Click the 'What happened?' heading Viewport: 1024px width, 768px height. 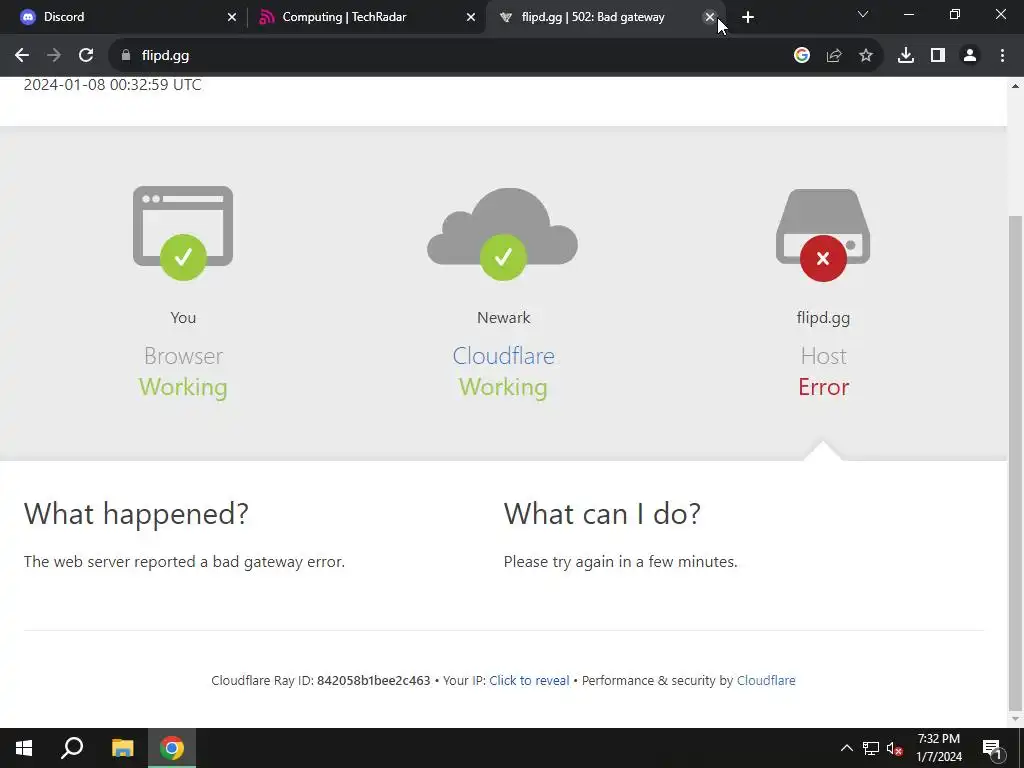136,513
